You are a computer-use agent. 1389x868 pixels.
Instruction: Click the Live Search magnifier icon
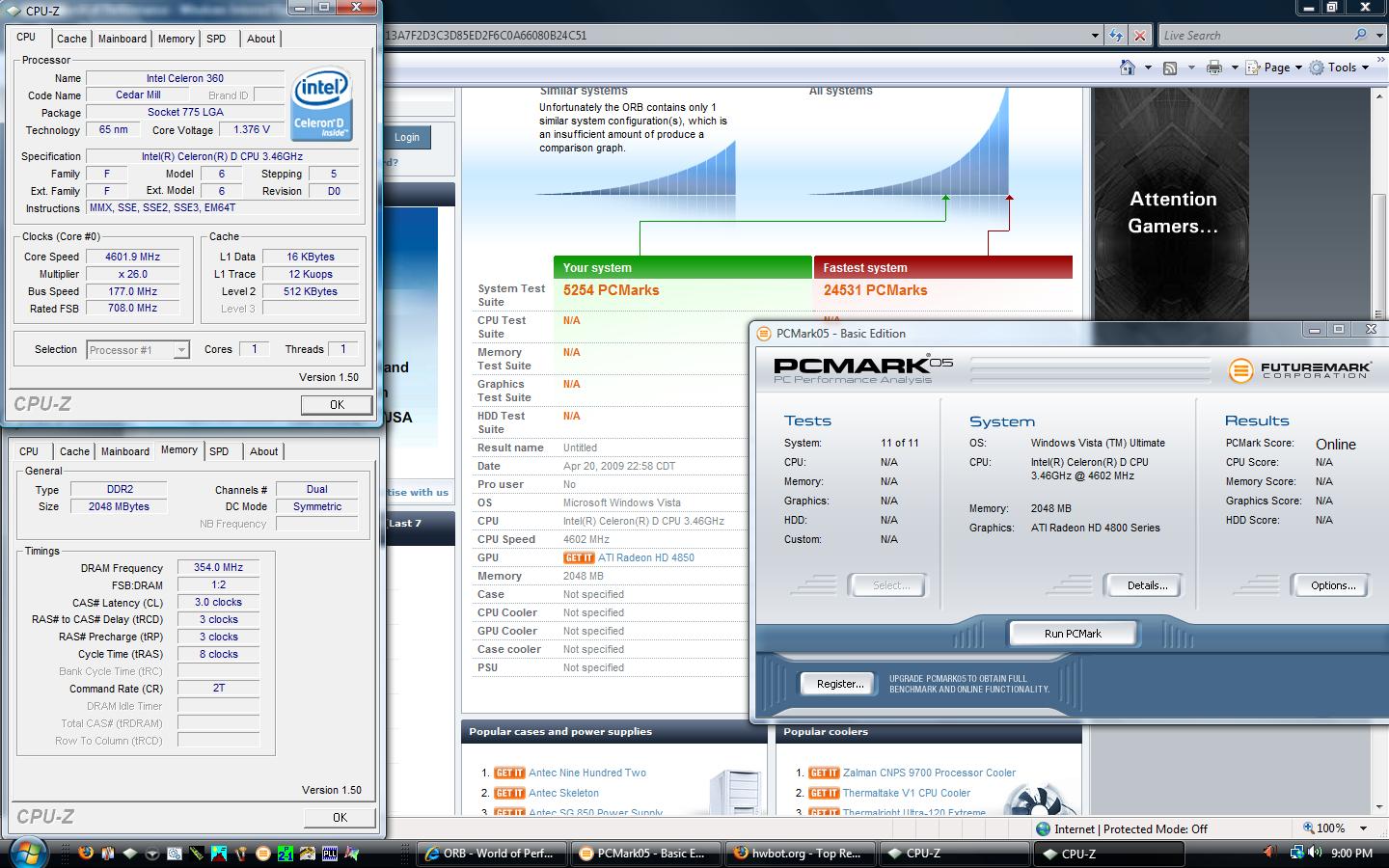tap(1360, 35)
